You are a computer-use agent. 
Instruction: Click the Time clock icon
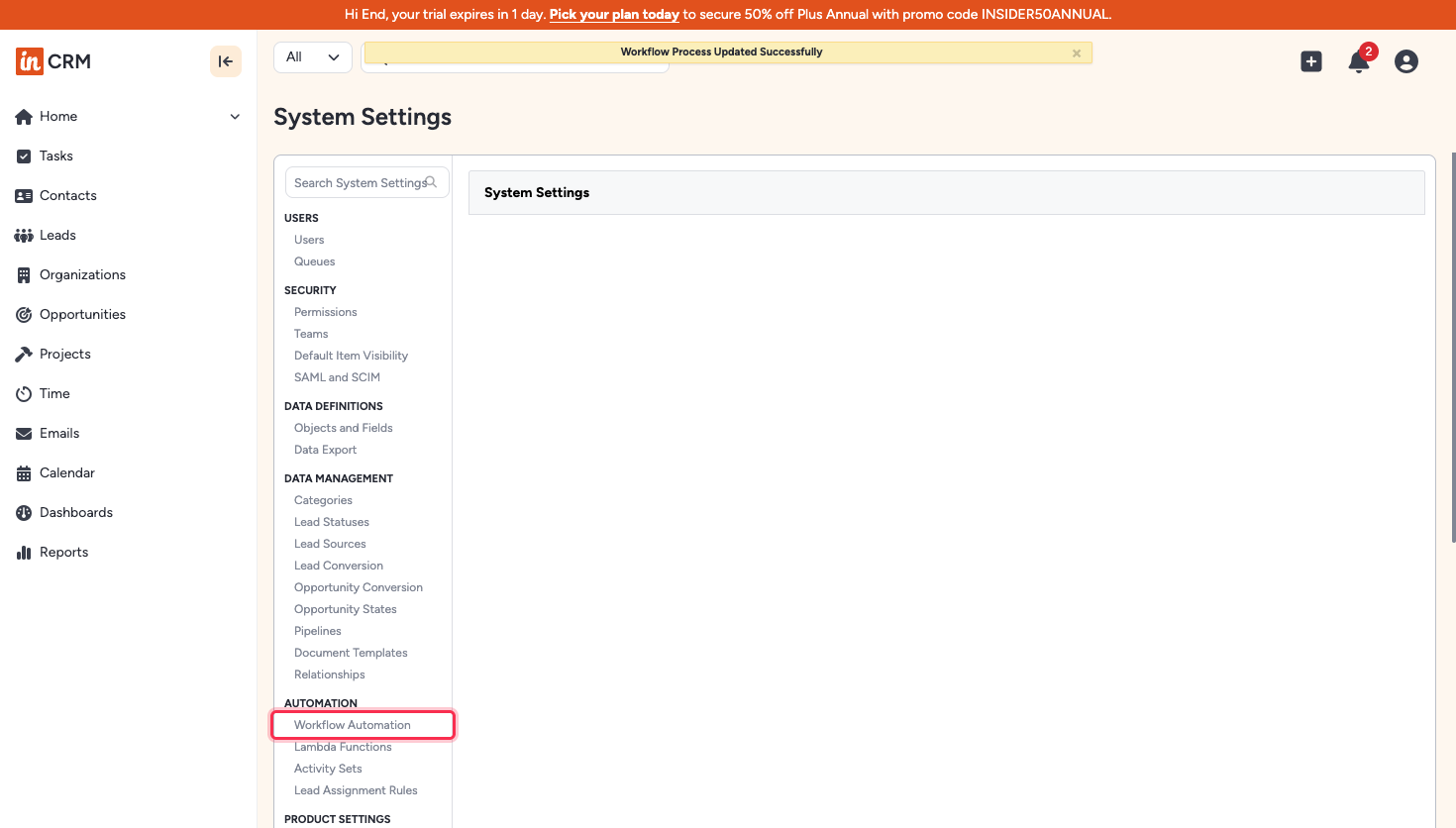pyautogui.click(x=24, y=394)
